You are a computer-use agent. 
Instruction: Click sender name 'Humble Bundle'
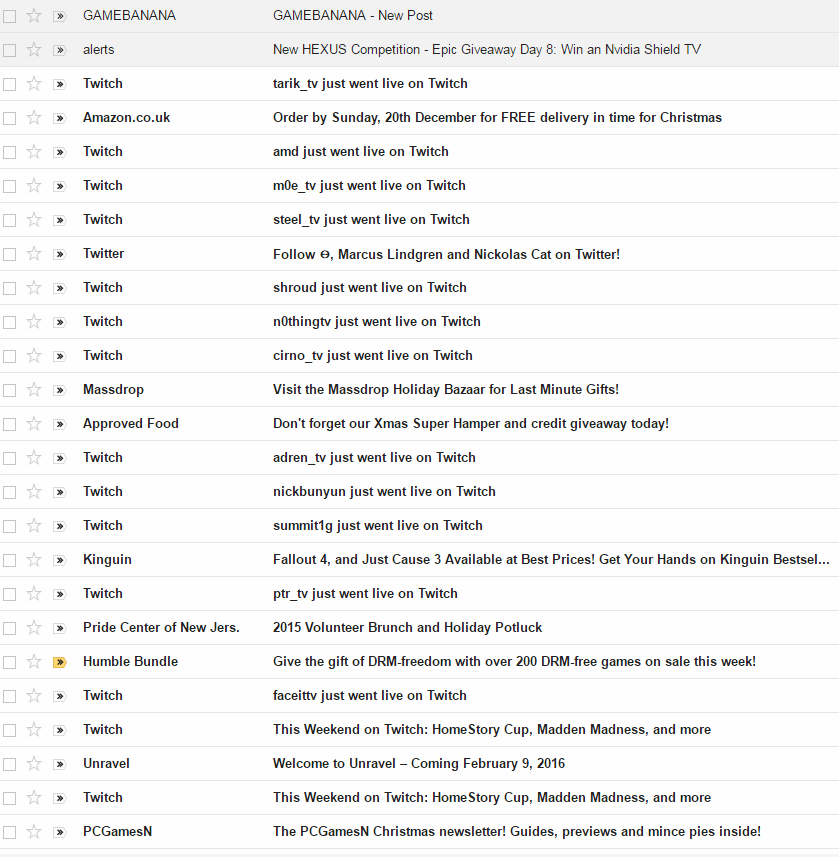(x=131, y=661)
